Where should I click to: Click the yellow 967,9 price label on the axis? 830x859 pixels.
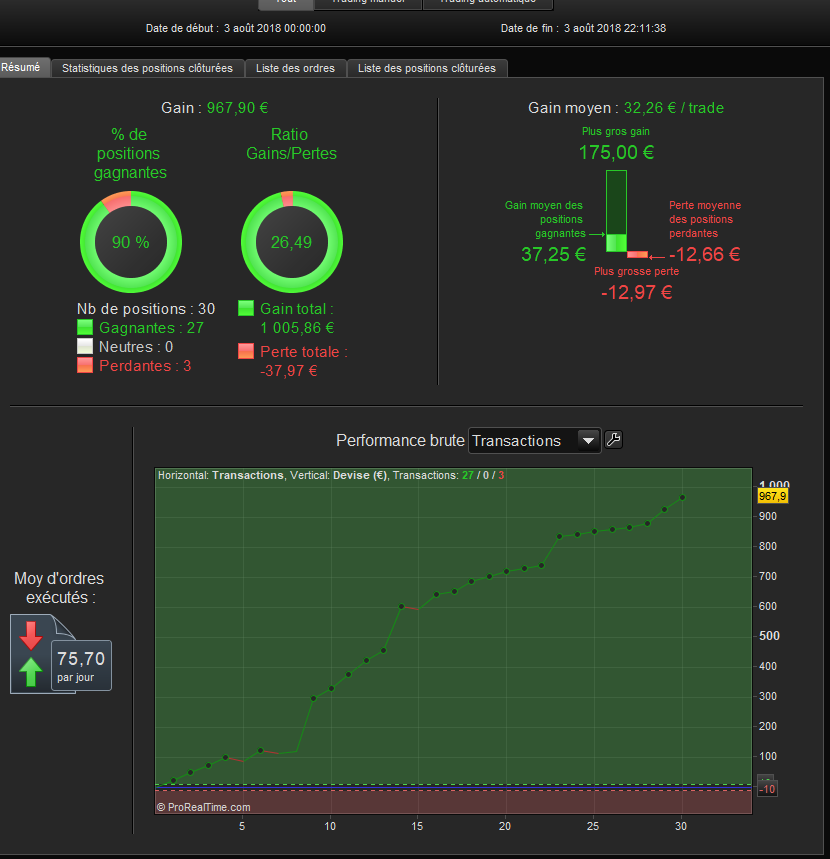click(x=772, y=496)
